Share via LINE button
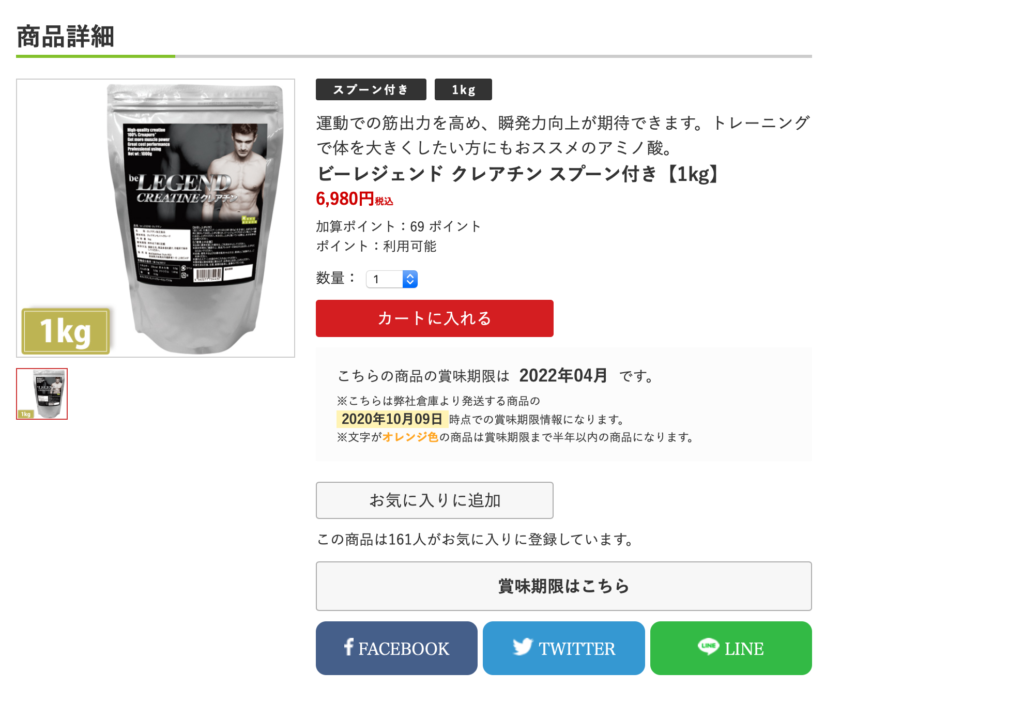Screen dimensions: 1024x703 pyautogui.click(x=731, y=648)
